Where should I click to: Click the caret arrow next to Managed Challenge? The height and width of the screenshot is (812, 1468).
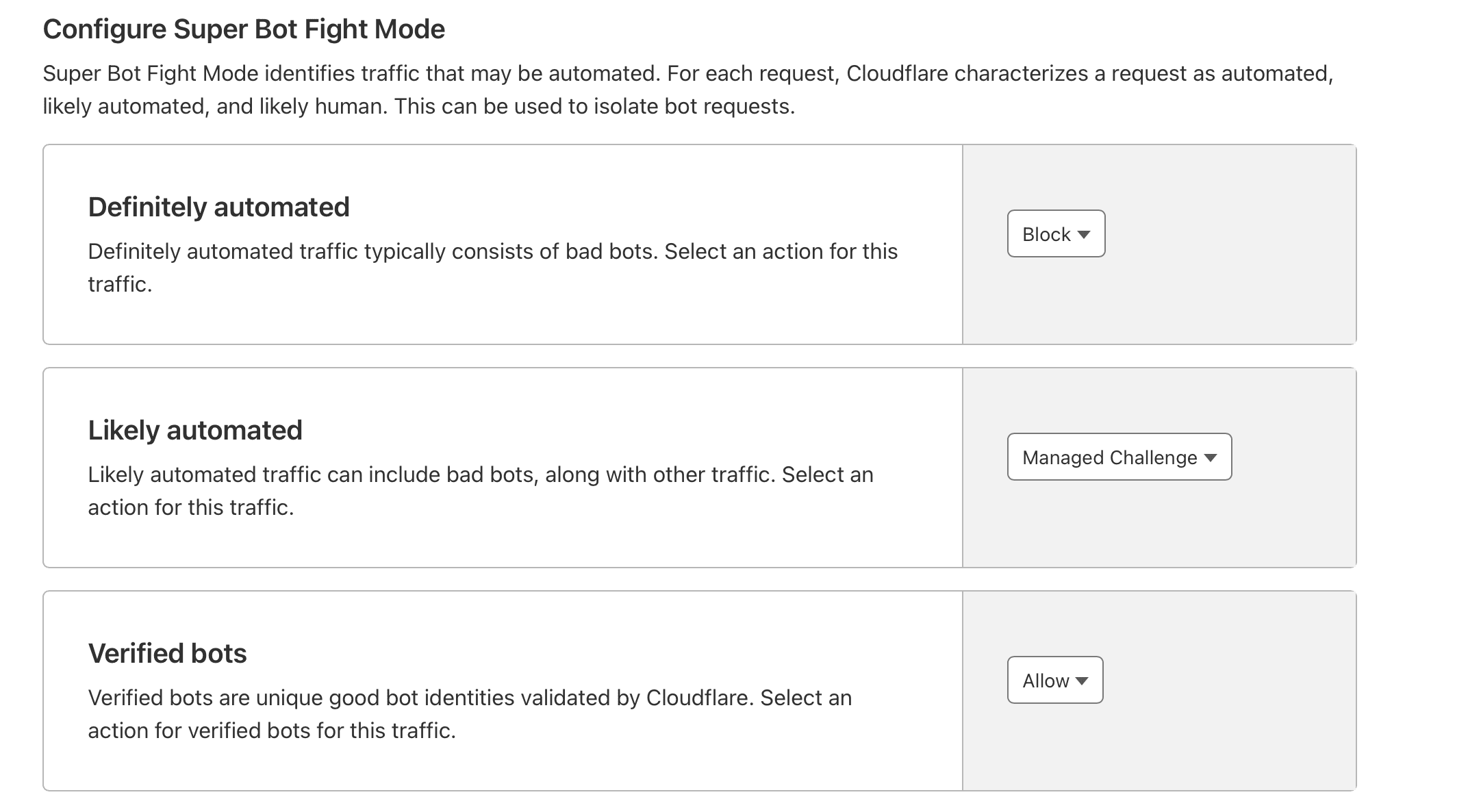[x=1210, y=458]
